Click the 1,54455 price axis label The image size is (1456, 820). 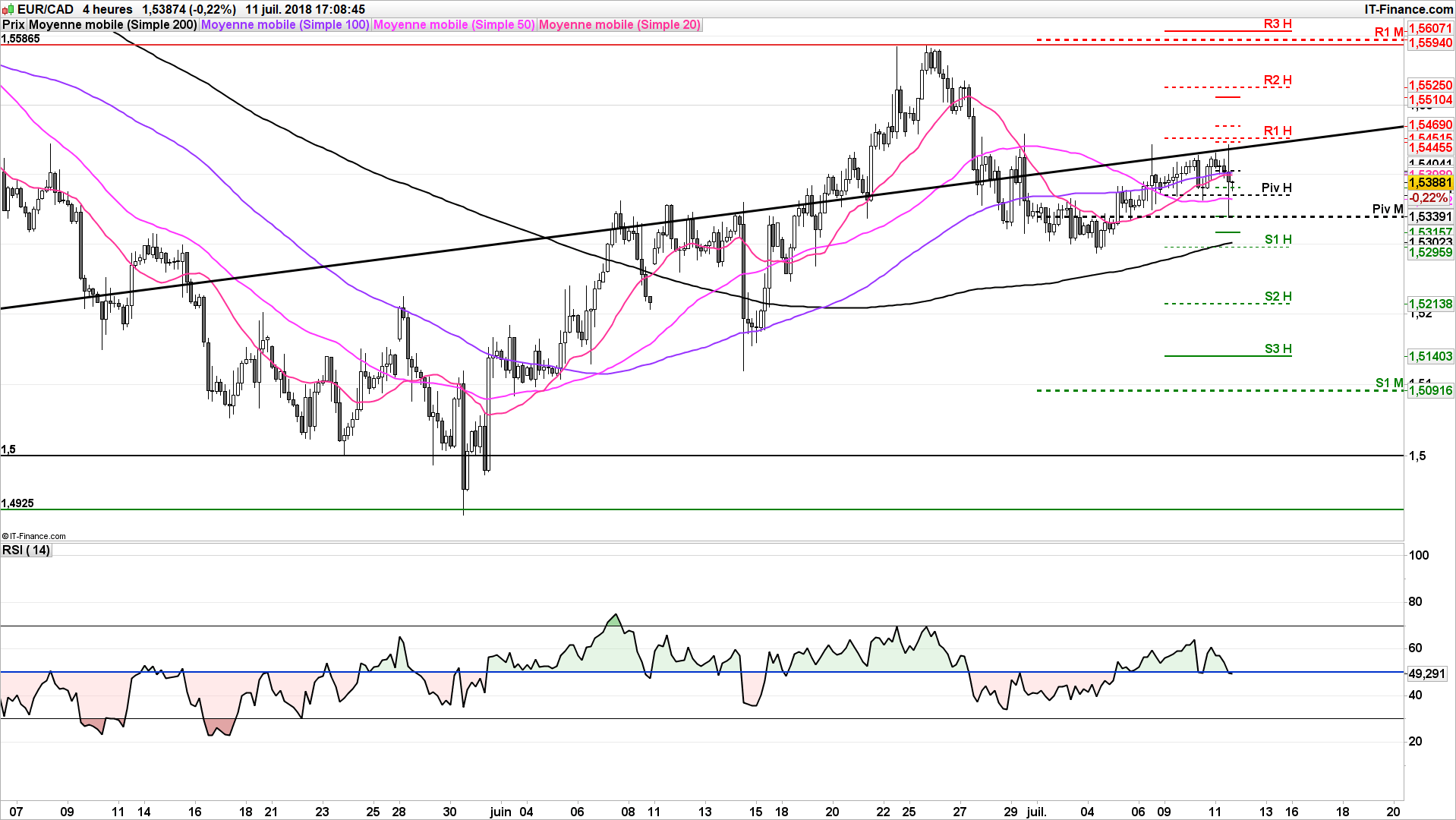1430,148
